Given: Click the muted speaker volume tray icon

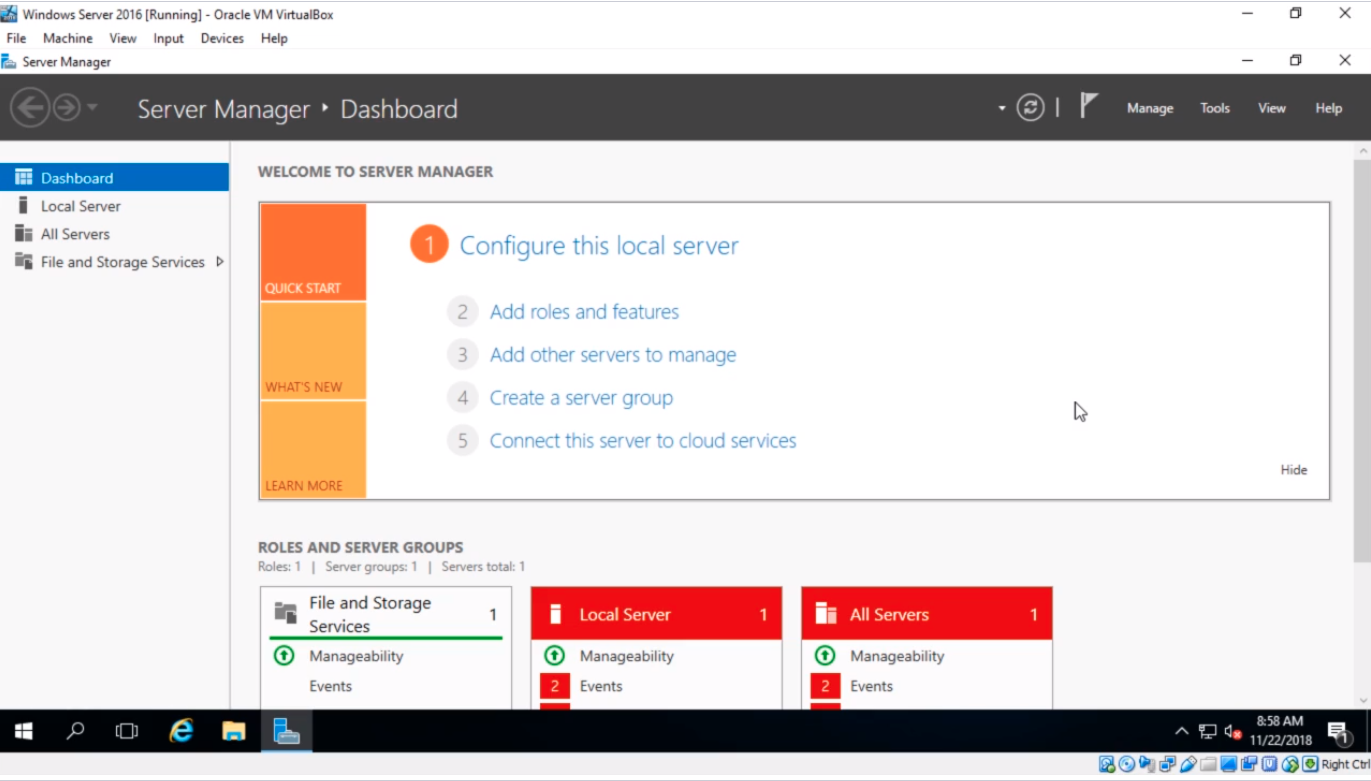Looking at the screenshot, I should pos(1233,731).
